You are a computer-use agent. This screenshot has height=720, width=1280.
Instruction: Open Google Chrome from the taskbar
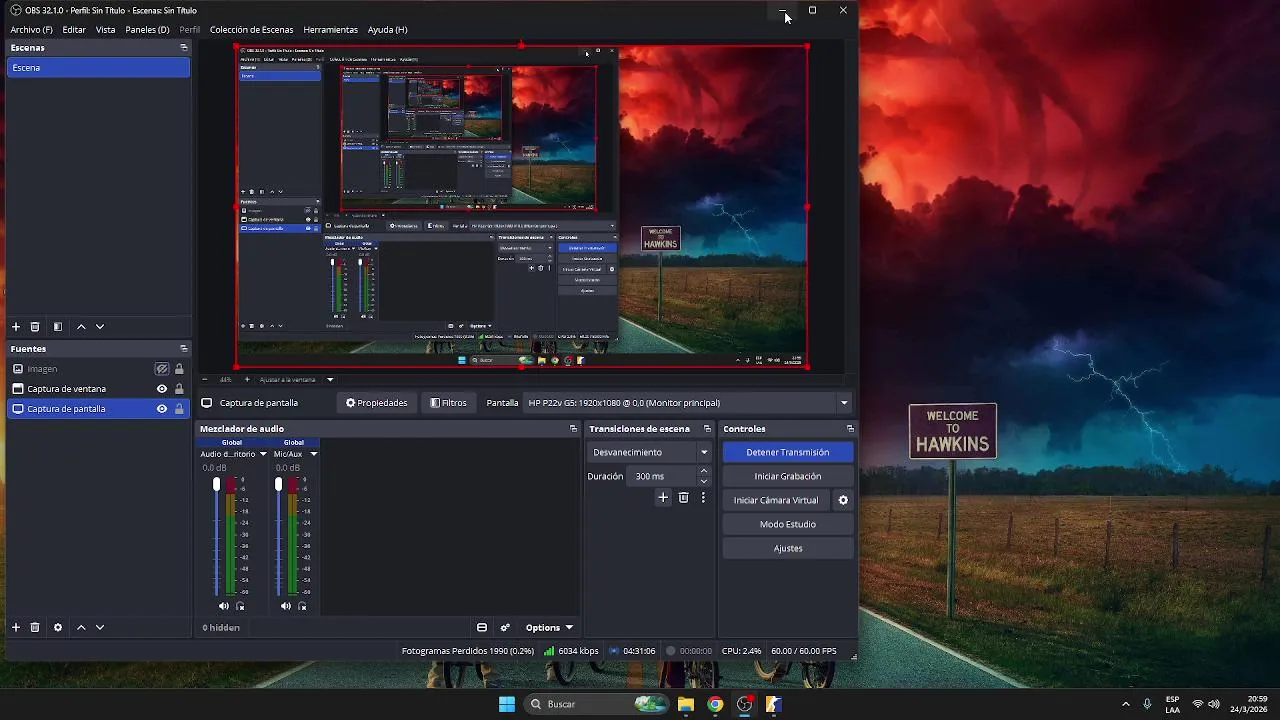(x=715, y=704)
